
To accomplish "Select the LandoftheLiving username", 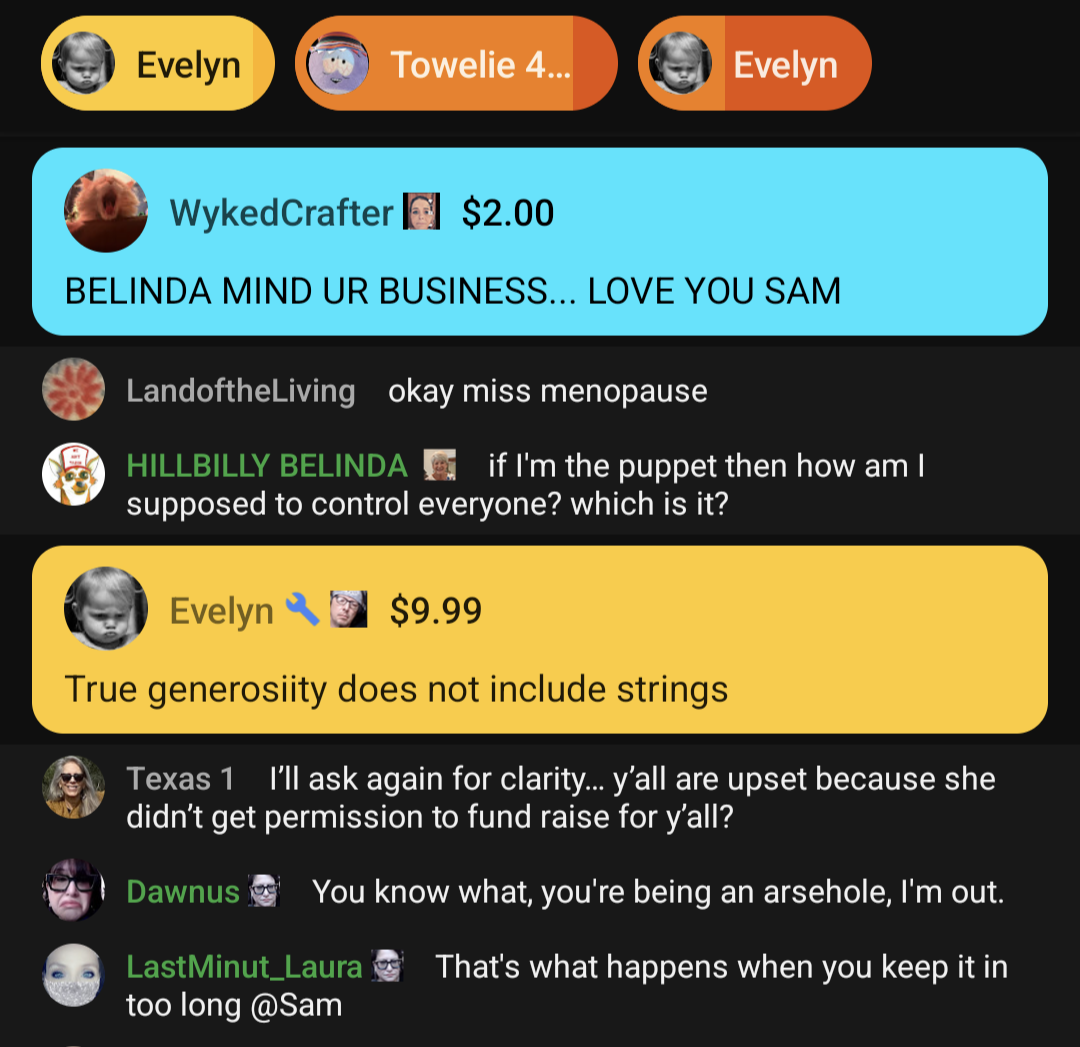I will (x=241, y=391).
